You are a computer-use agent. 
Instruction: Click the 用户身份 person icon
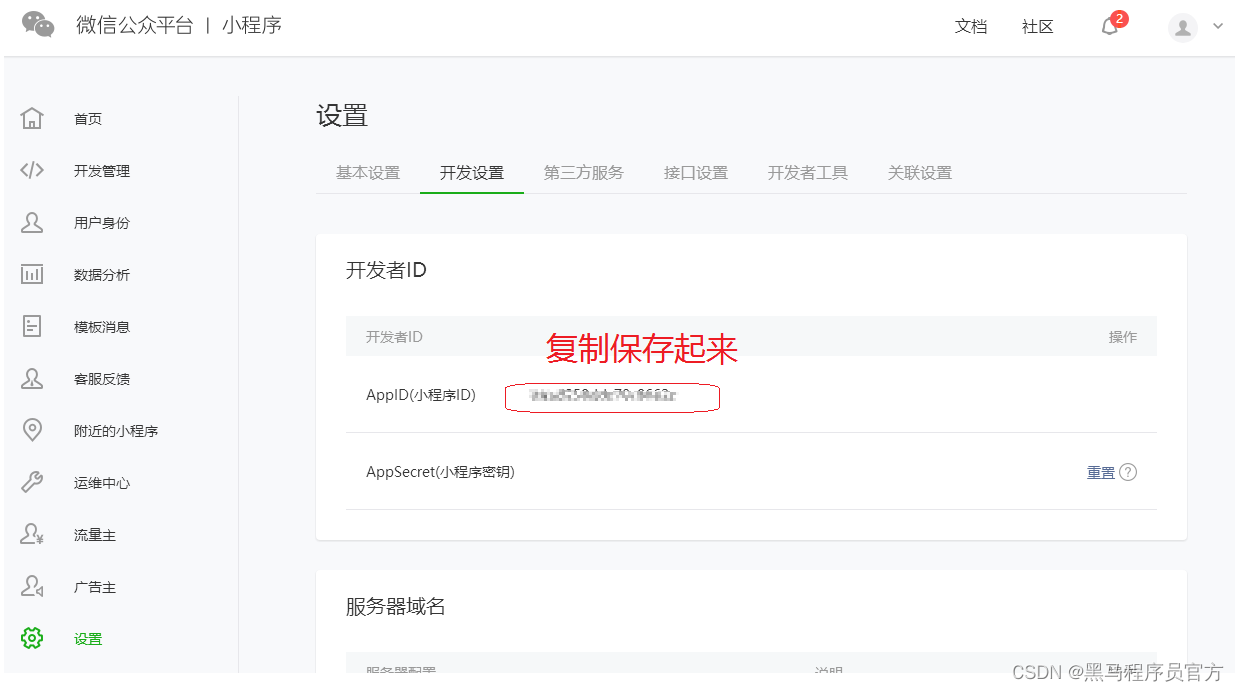[x=32, y=222]
